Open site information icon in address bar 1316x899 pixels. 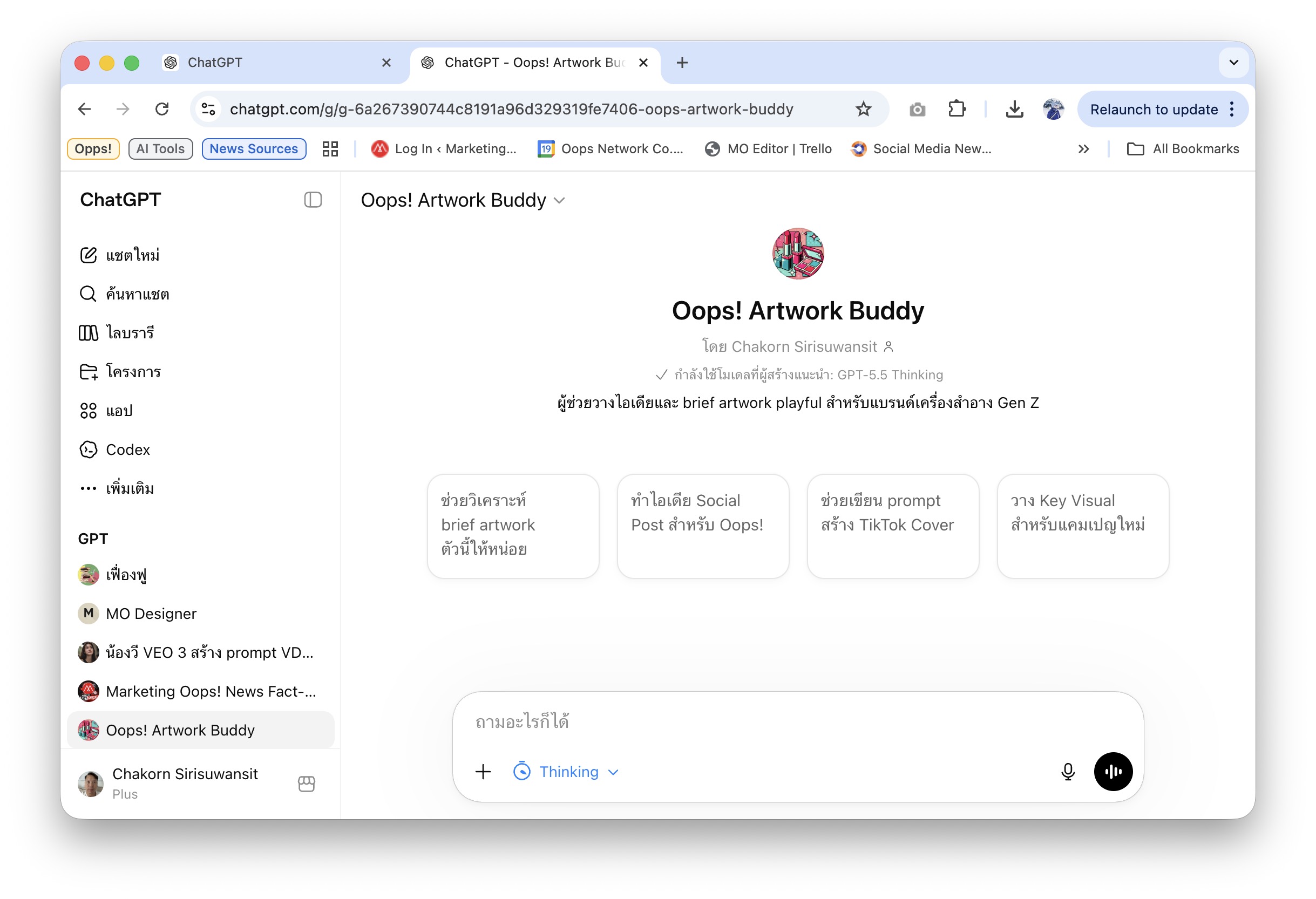point(209,108)
